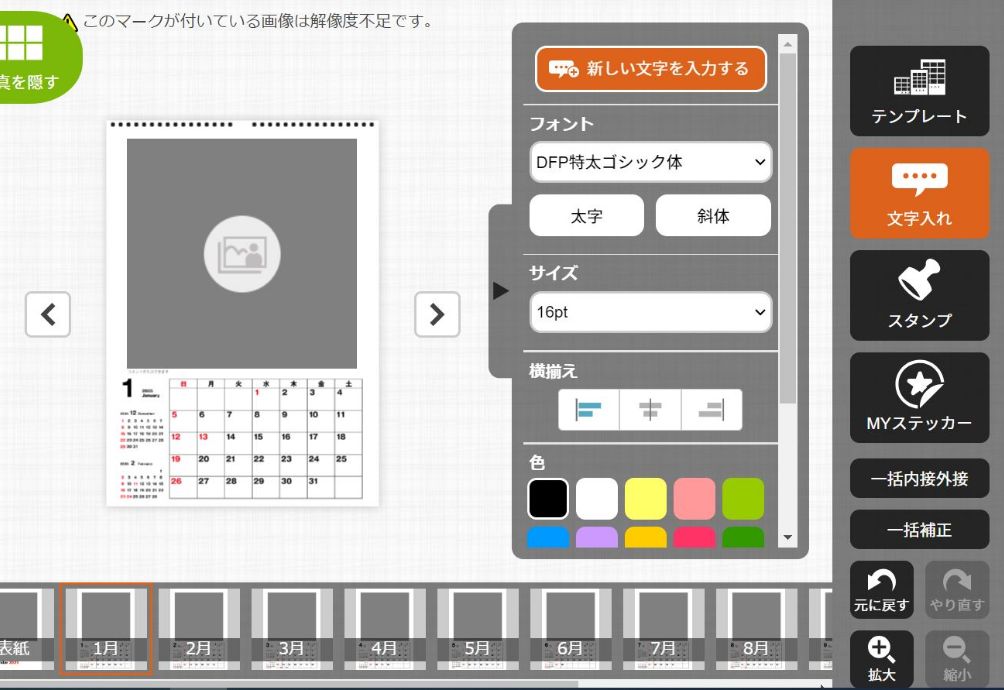Select the 5月 page thumbnail
The width and height of the screenshot is (1004, 690).
point(478,629)
